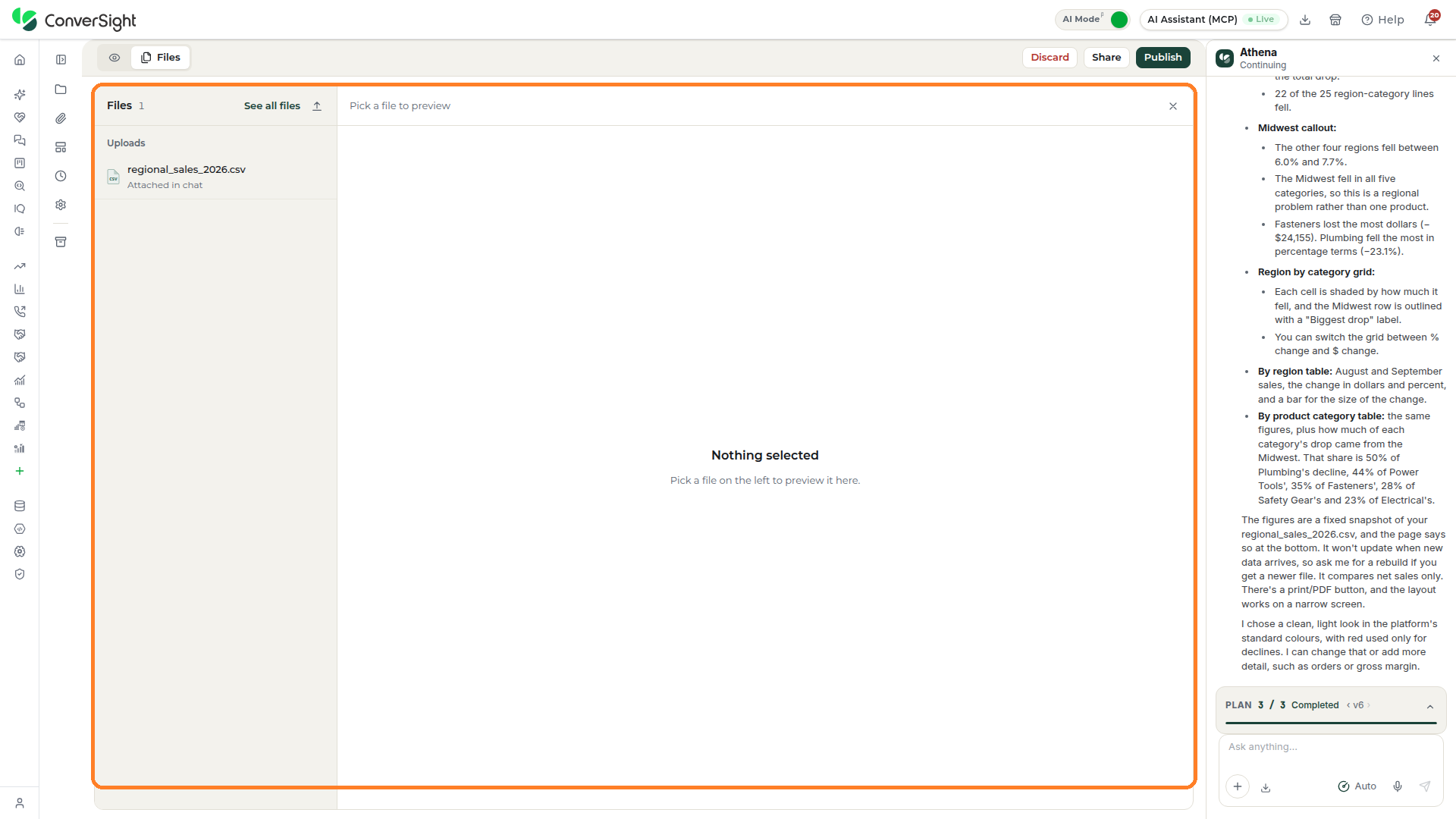The width and height of the screenshot is (1456, 819).
Task: Click the phone outgoing call icon
Action: (x=20, y=312)
